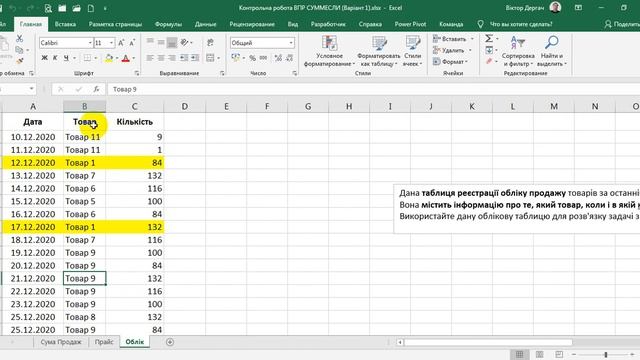Switch to the Данные tab
Screen dimensions: 640x360
tap(205, 24)
